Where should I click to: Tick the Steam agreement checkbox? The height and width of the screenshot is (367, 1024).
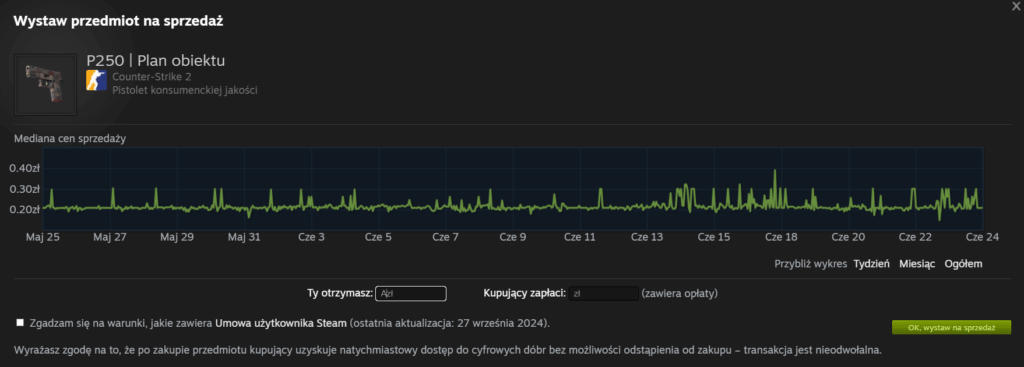coord(20,322)
